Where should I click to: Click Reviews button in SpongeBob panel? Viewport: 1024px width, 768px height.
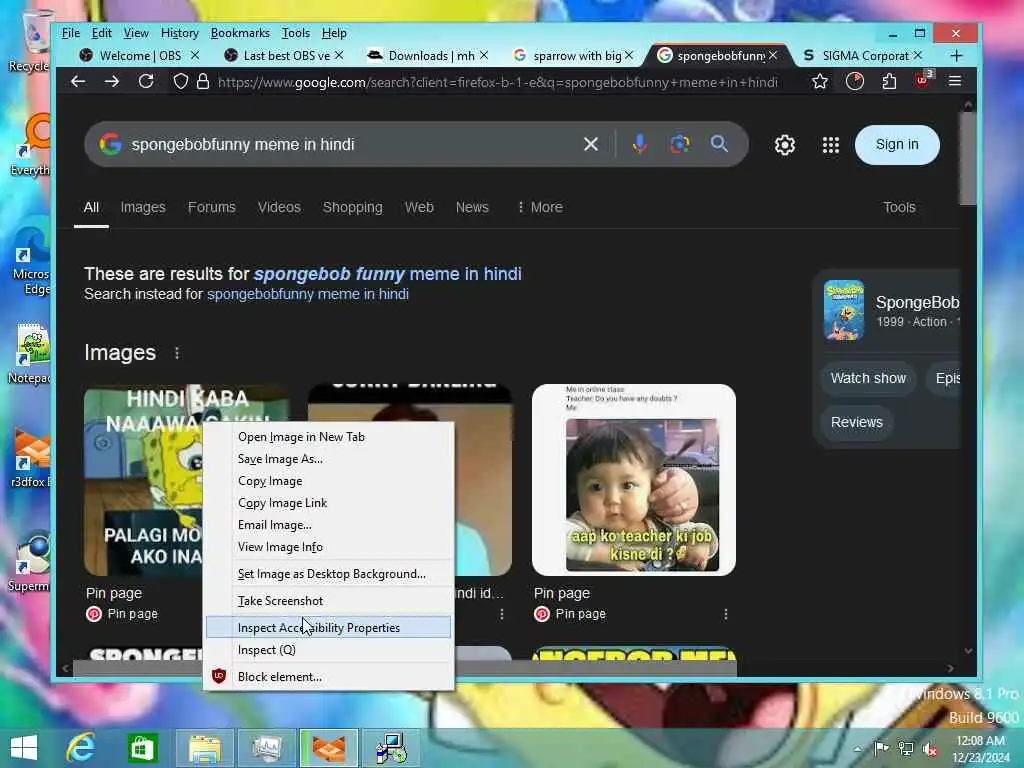pos(856,422)
